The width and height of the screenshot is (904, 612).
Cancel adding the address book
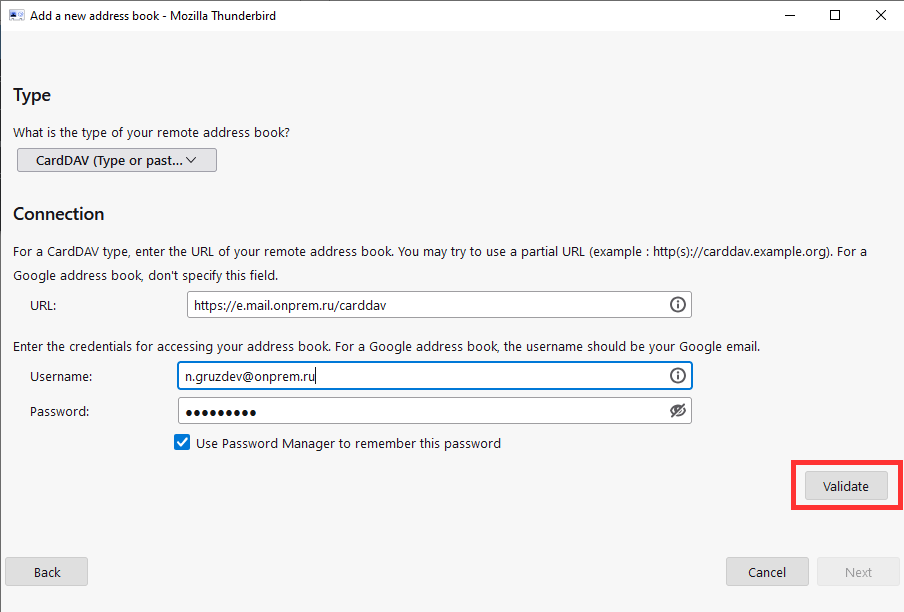pyautogui.click(x=767, y=572)
